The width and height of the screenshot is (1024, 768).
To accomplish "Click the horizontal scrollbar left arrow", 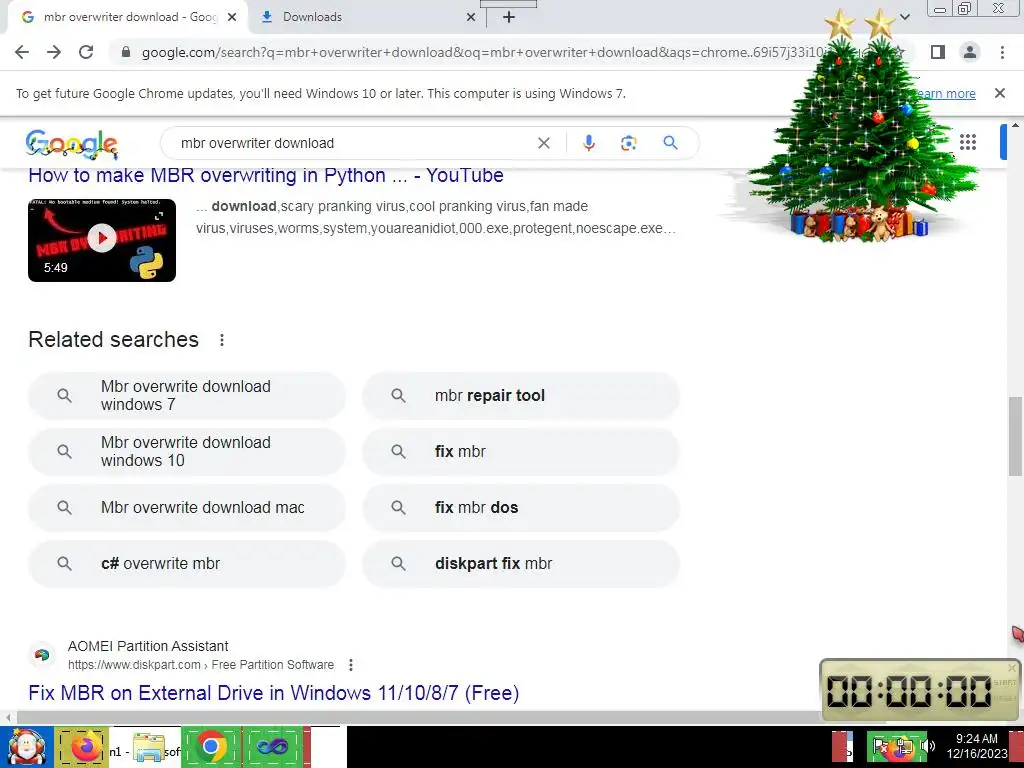I will pos(7,718).
